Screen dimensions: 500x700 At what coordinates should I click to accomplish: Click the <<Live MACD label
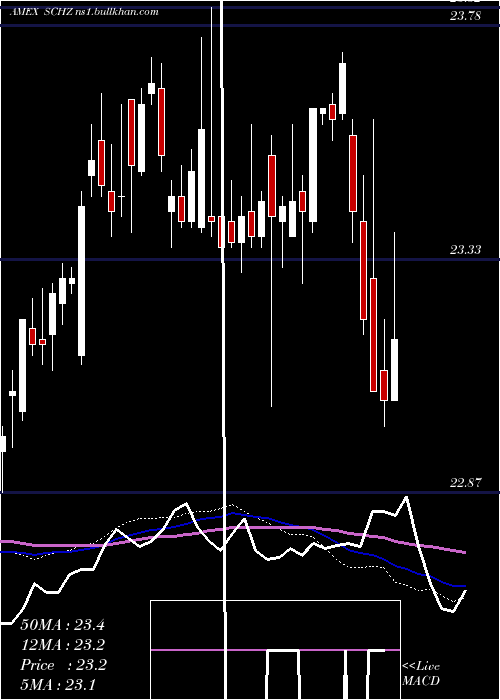pos(421,673)
